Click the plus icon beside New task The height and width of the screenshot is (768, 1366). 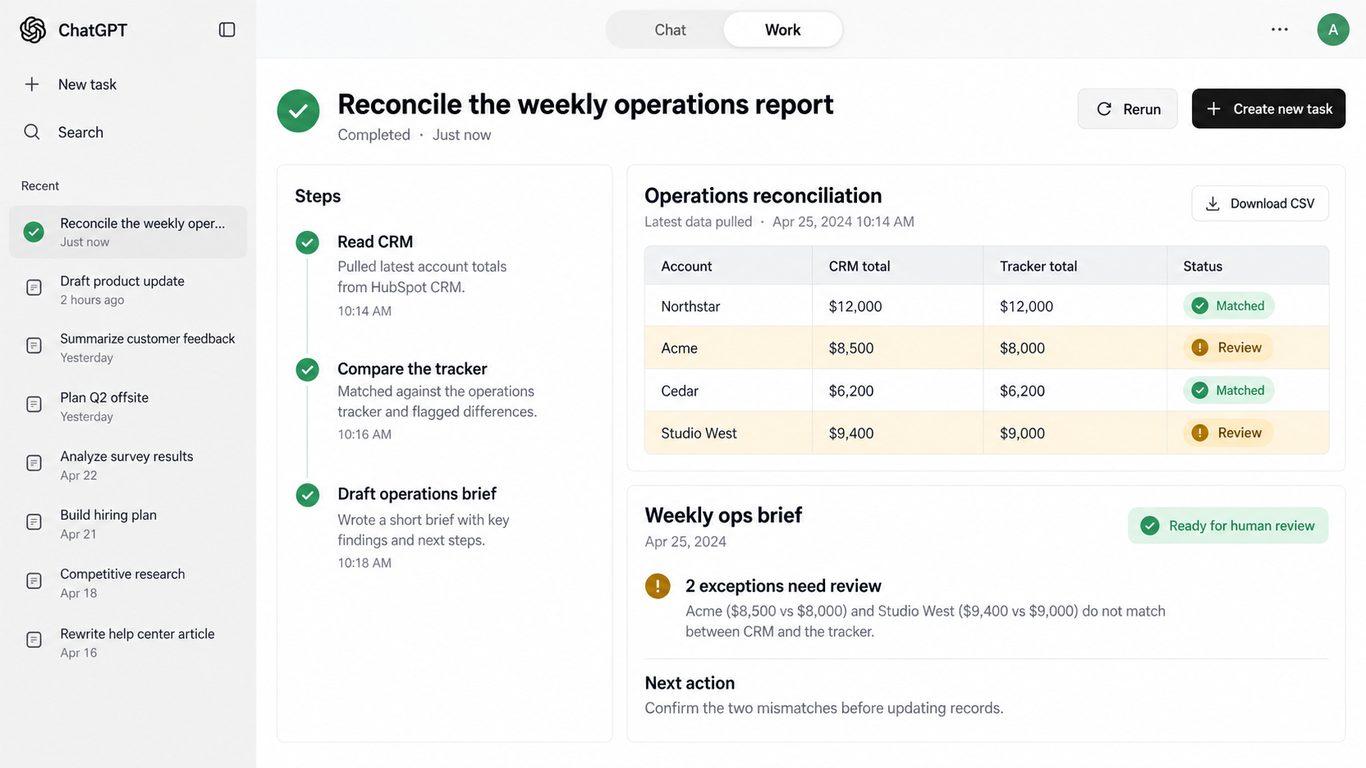(32, 84)
